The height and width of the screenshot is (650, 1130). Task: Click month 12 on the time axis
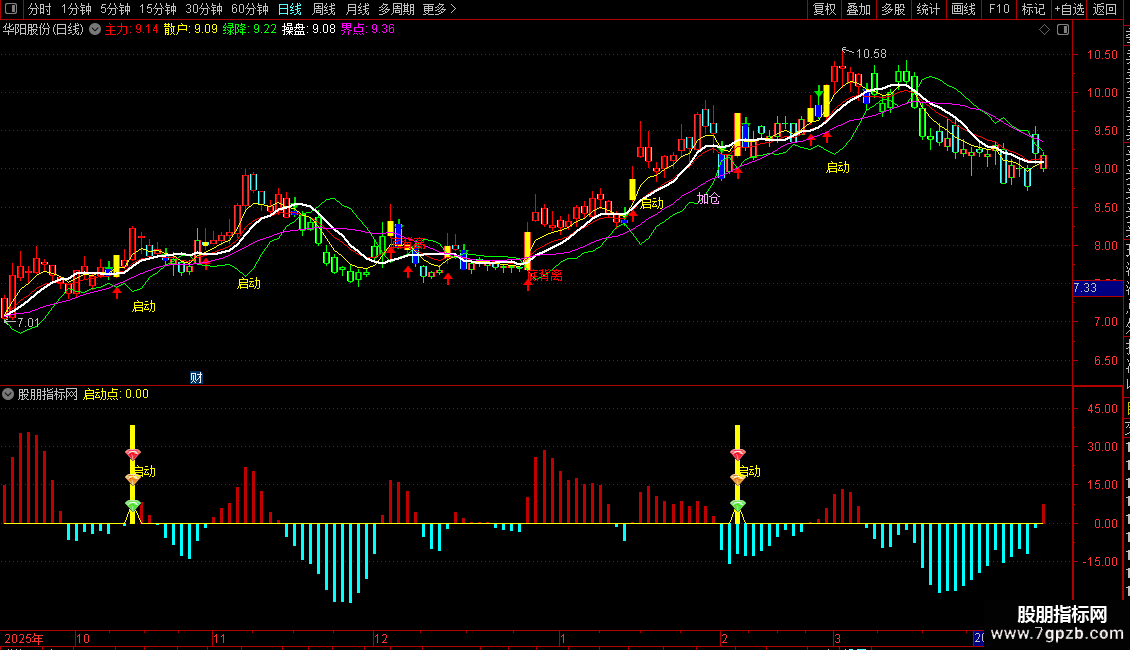pos(381,638)
